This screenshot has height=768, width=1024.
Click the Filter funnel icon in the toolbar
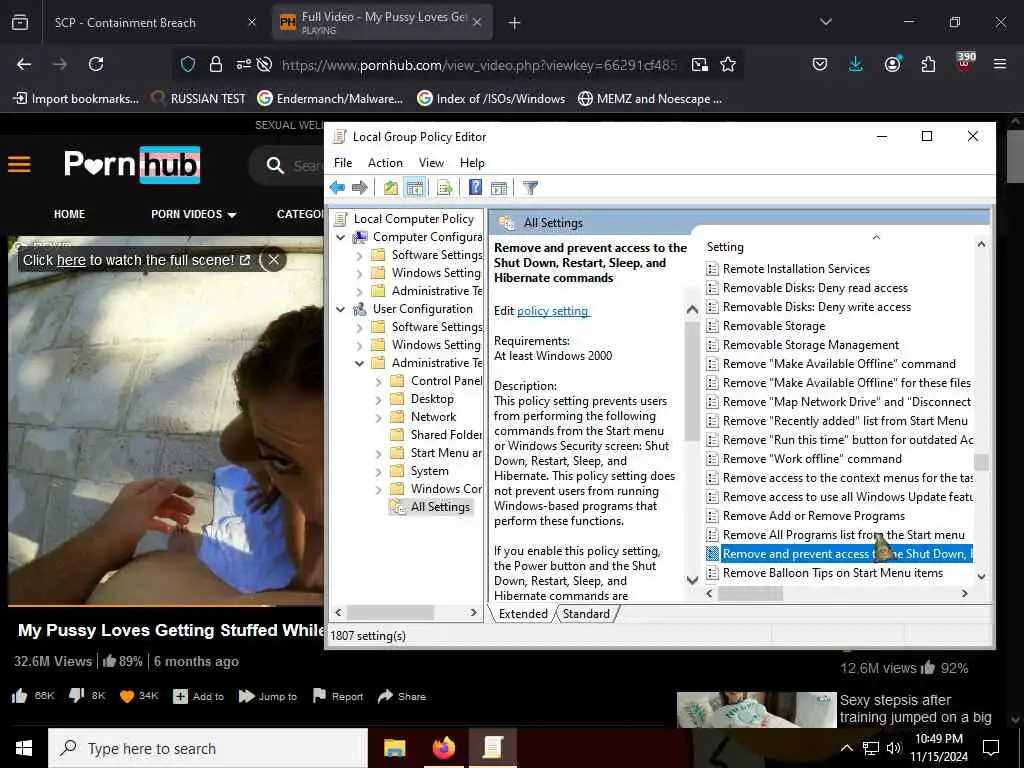530,188
